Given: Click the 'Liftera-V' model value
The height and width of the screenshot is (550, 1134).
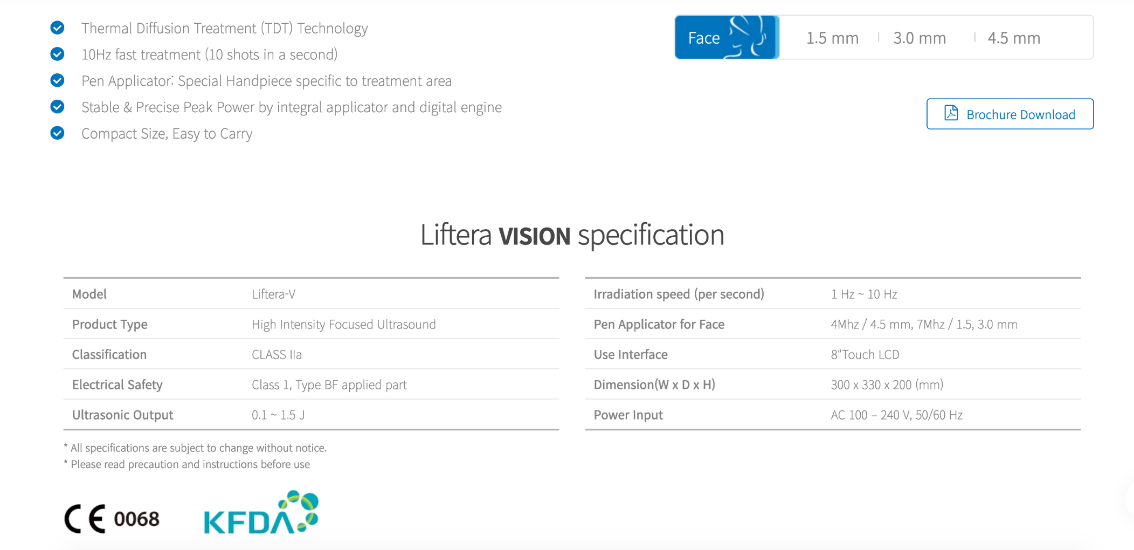Looking at the screenshot, I should tap(274, 295).
